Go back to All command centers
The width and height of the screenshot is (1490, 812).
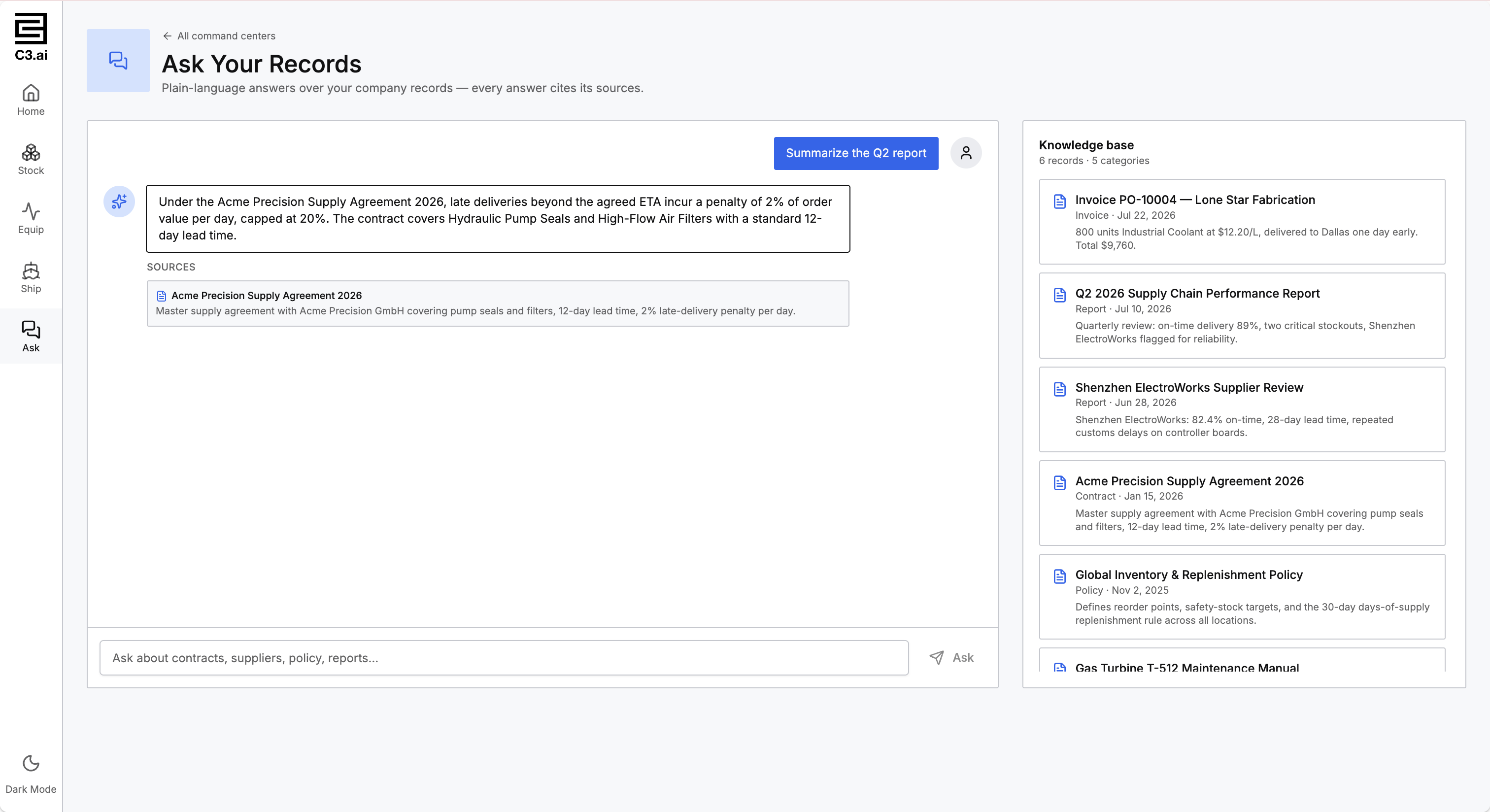click(x=219, y=36)
